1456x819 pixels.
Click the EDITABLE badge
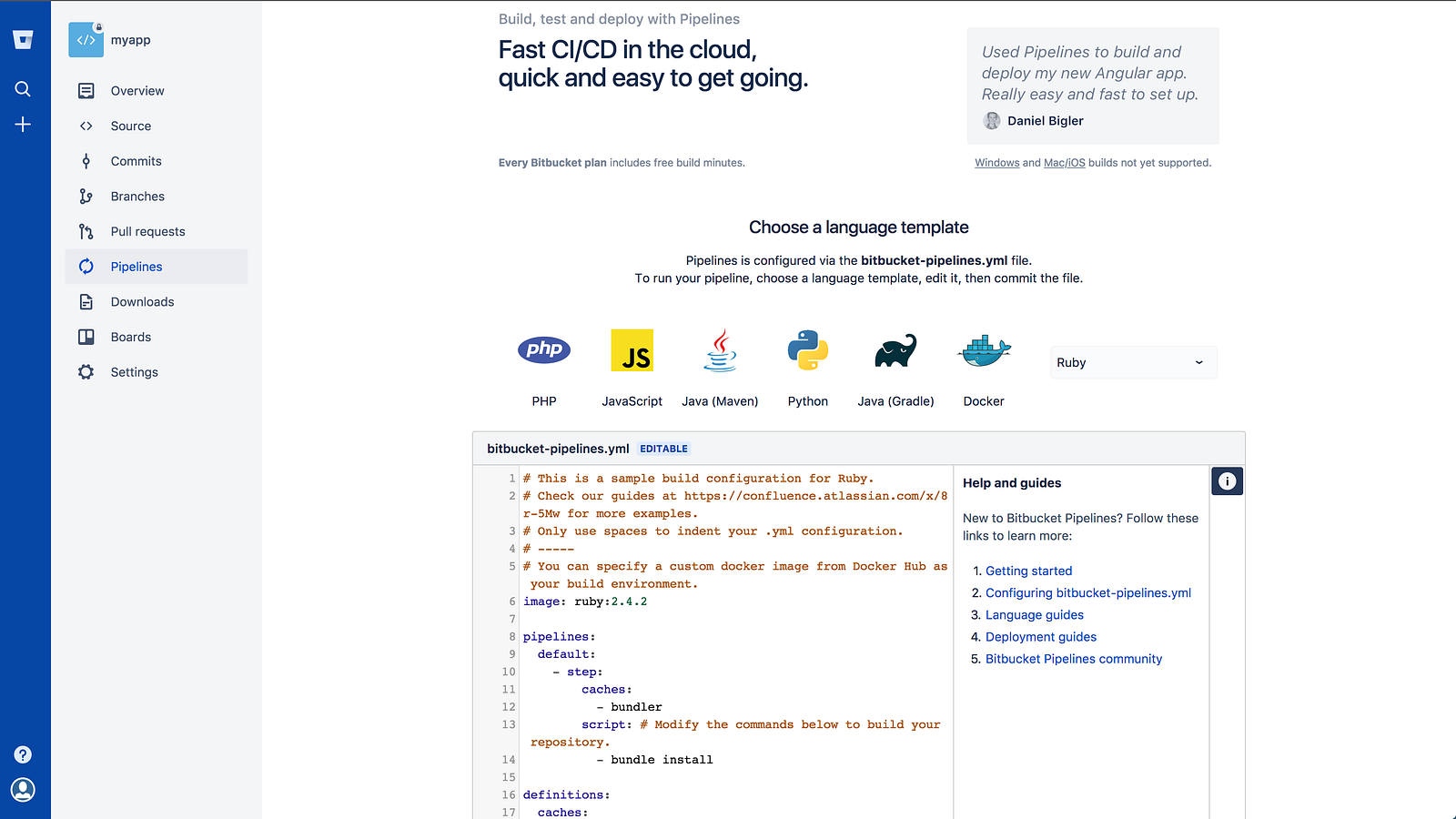[x=664, y=449]
